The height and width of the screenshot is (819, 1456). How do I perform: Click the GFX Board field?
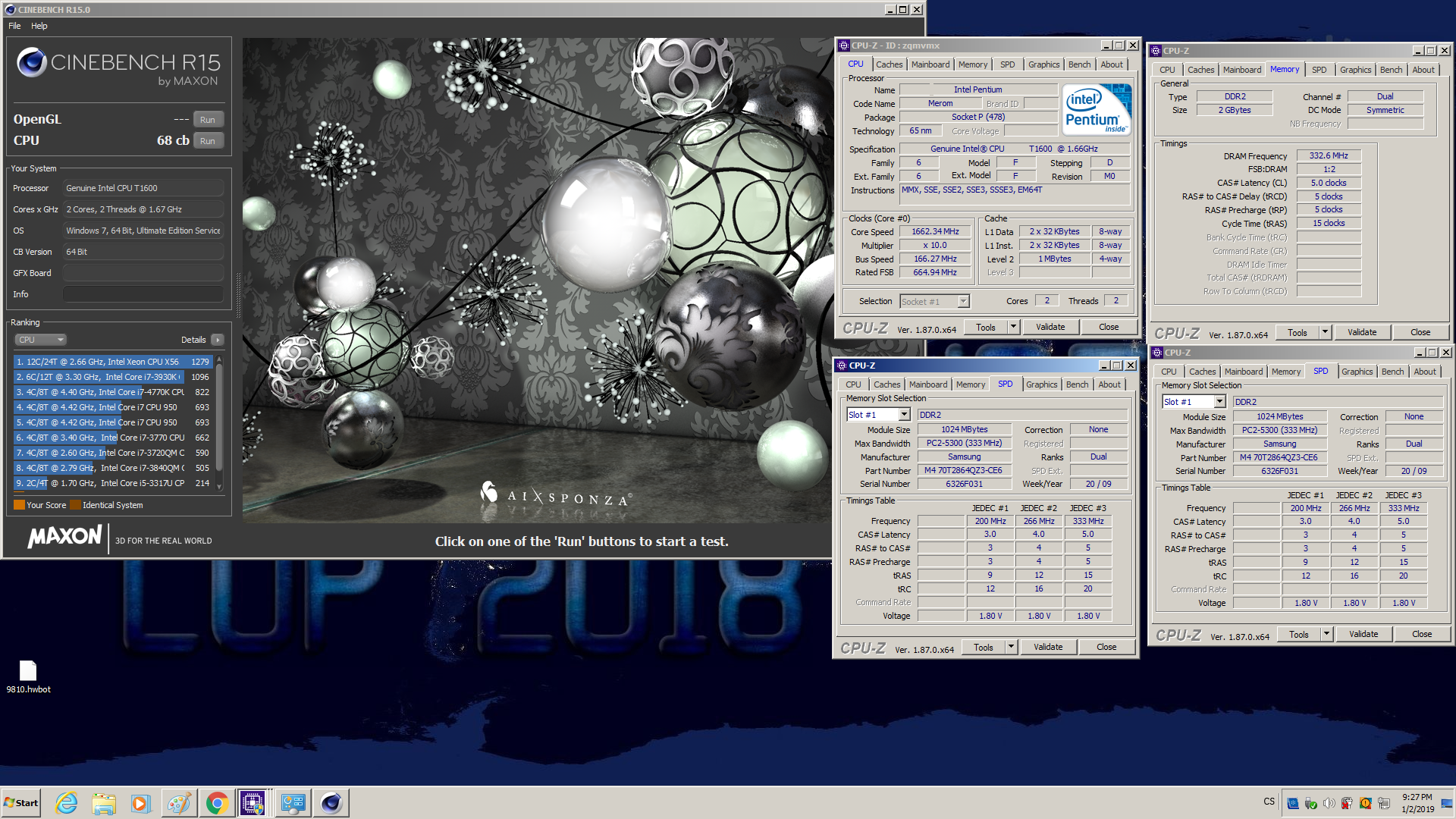[x=143, y=273]
